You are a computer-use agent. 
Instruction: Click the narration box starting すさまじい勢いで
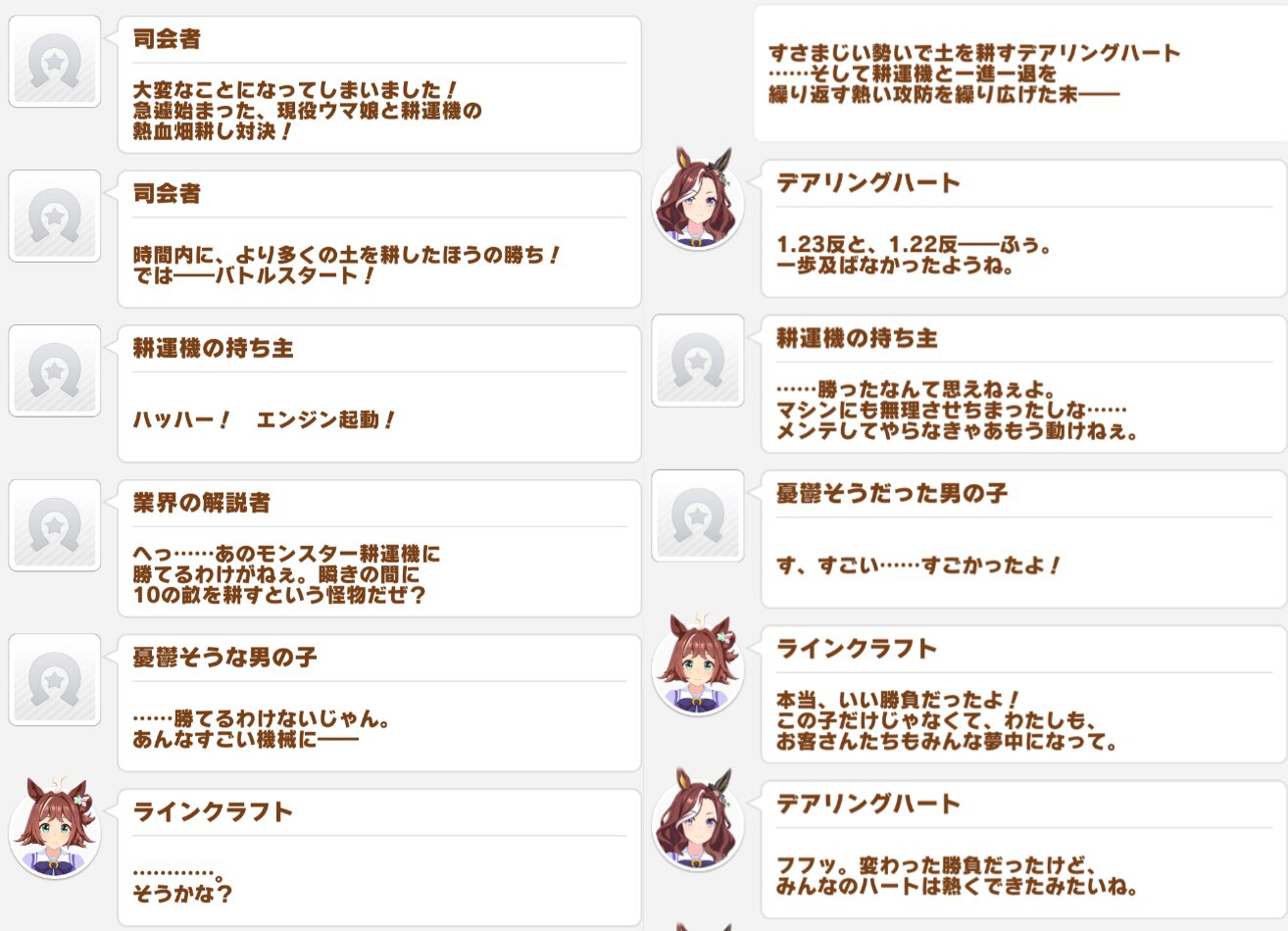point(1020,73)
